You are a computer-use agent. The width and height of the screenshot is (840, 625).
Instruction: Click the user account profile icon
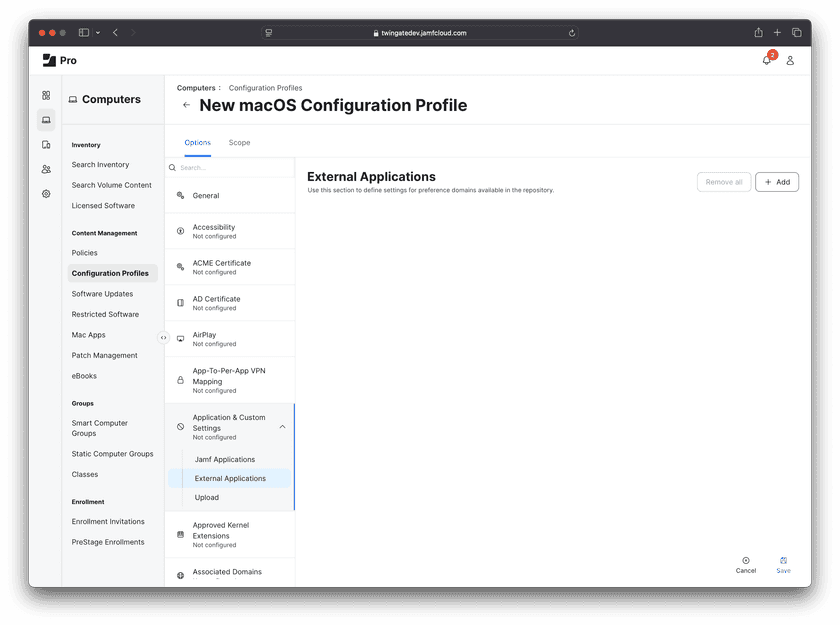point(790,60)
